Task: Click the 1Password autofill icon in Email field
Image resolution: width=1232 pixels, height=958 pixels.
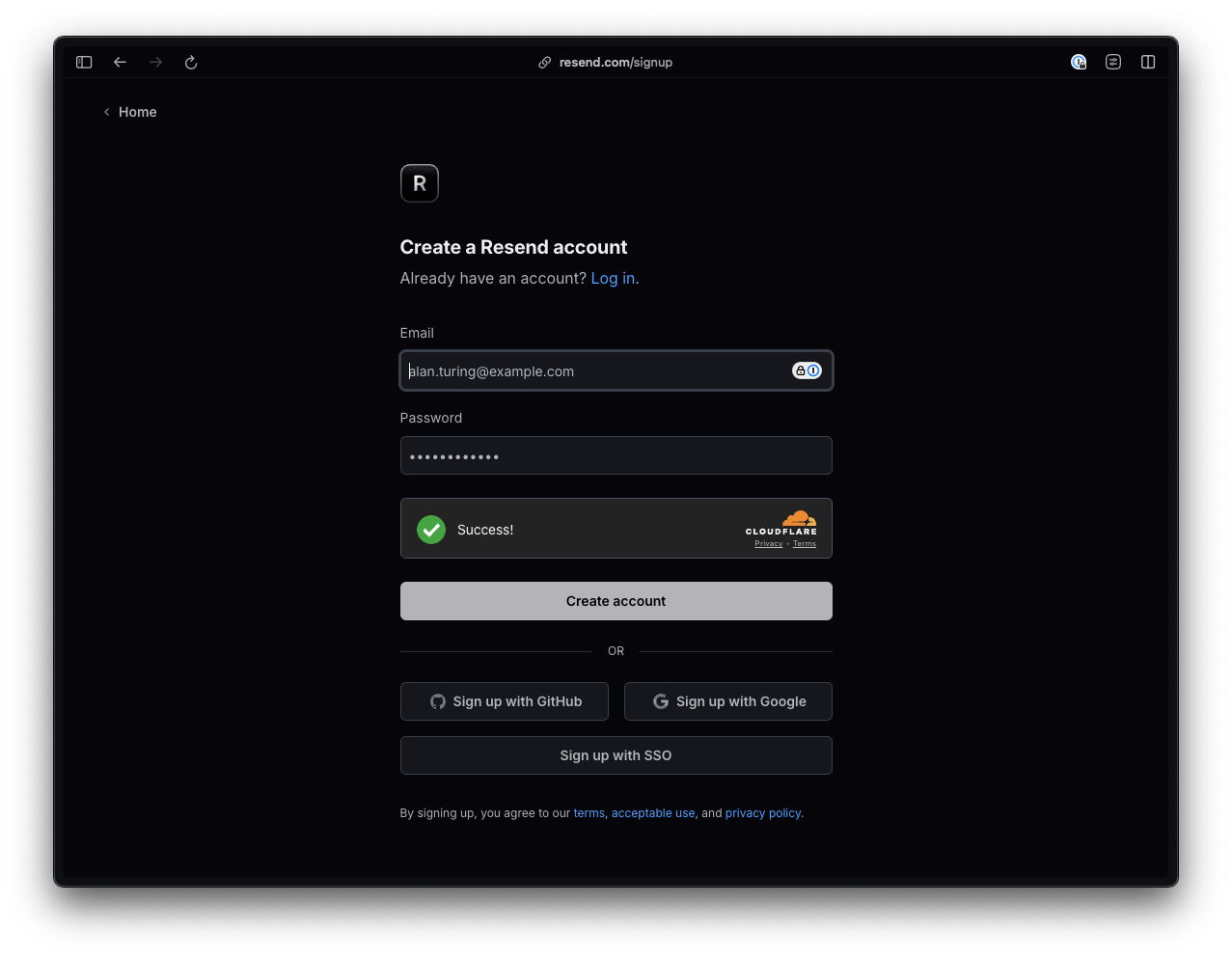Action: (x=807, y=370)
